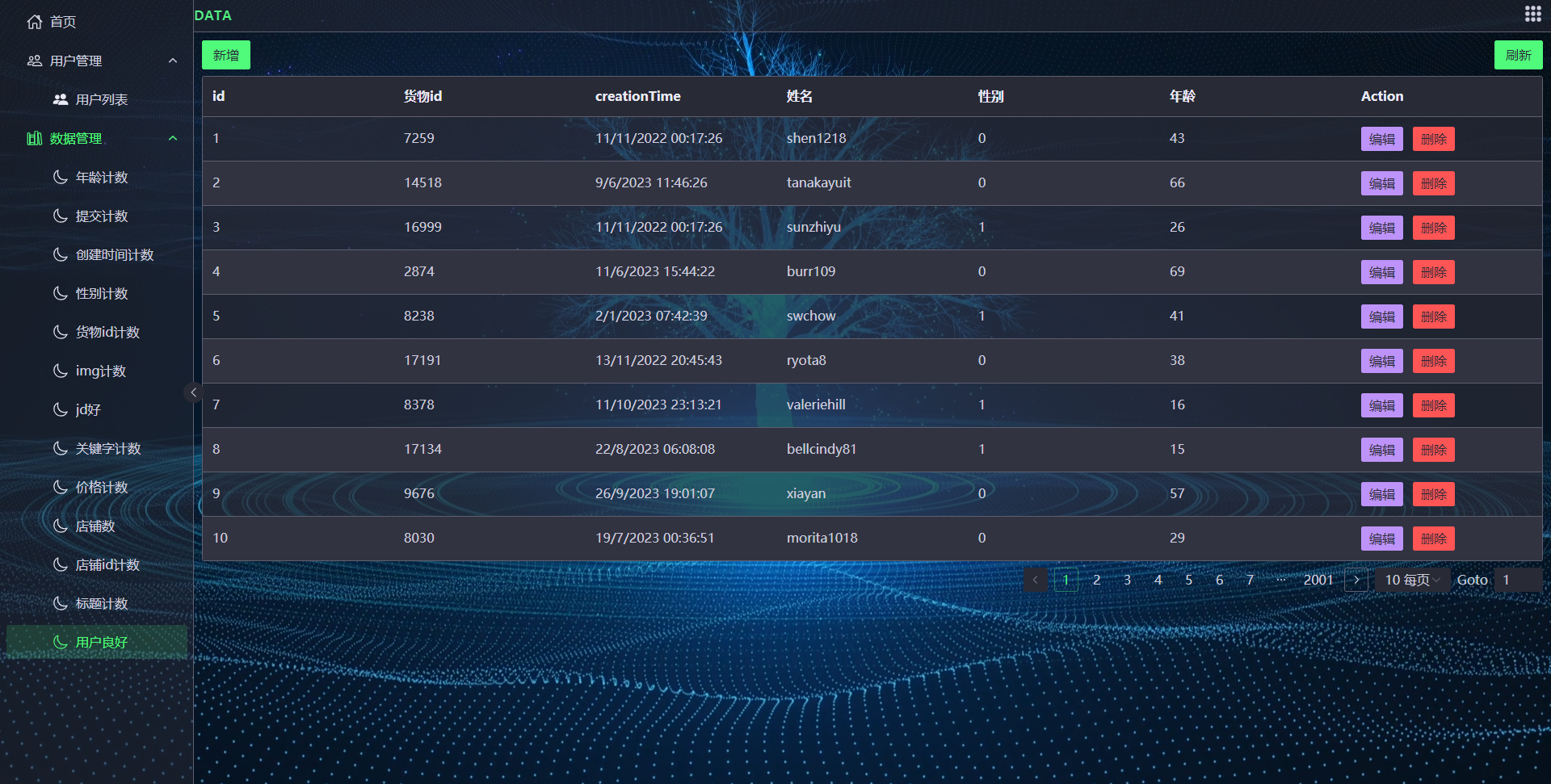The width and height of the screenshot is (1551, 784).
Task: Click the users icon beside 用户管理
Action: click(35, 61)
